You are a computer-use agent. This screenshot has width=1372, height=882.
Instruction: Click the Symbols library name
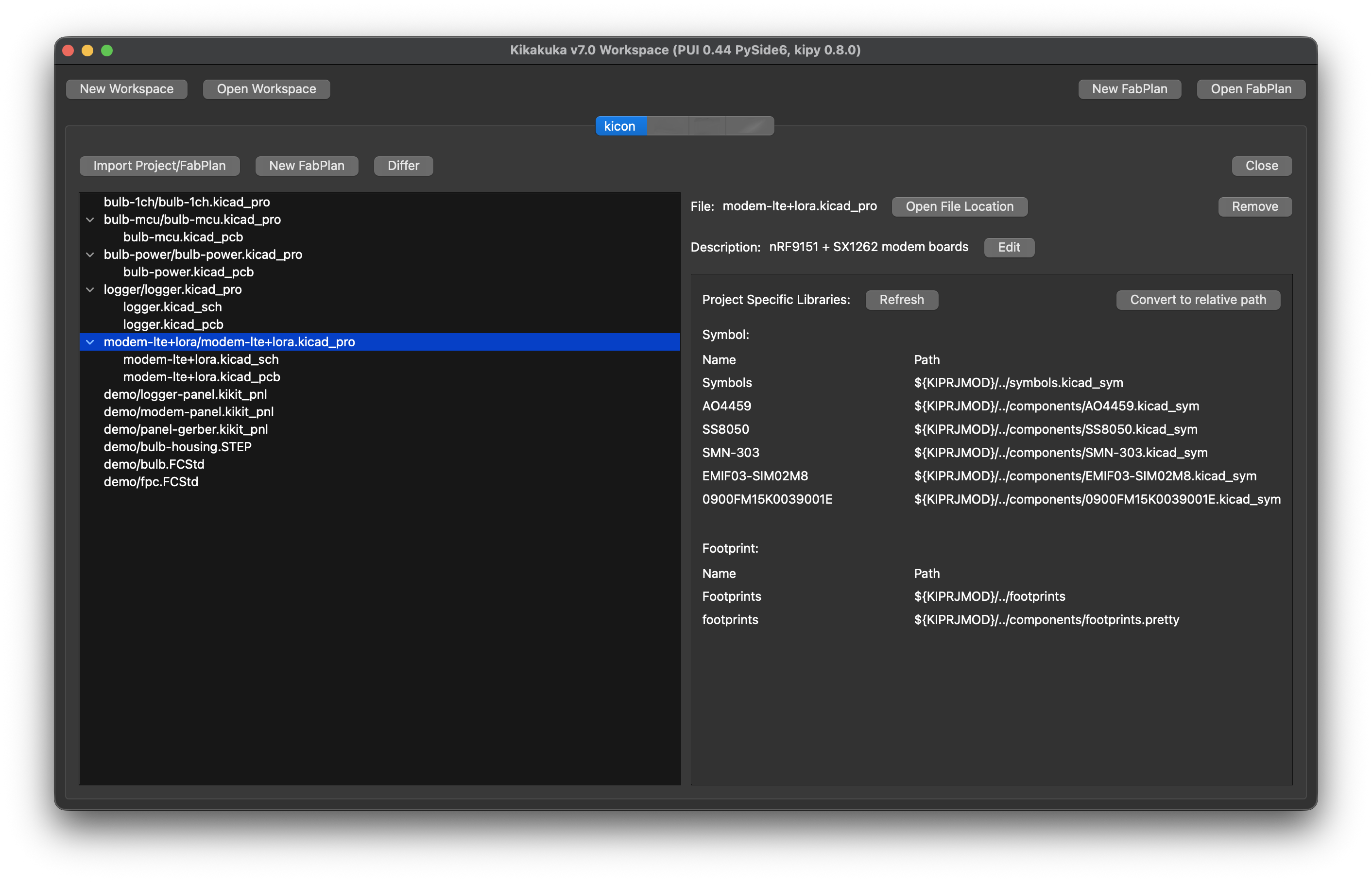pos(727,383)
